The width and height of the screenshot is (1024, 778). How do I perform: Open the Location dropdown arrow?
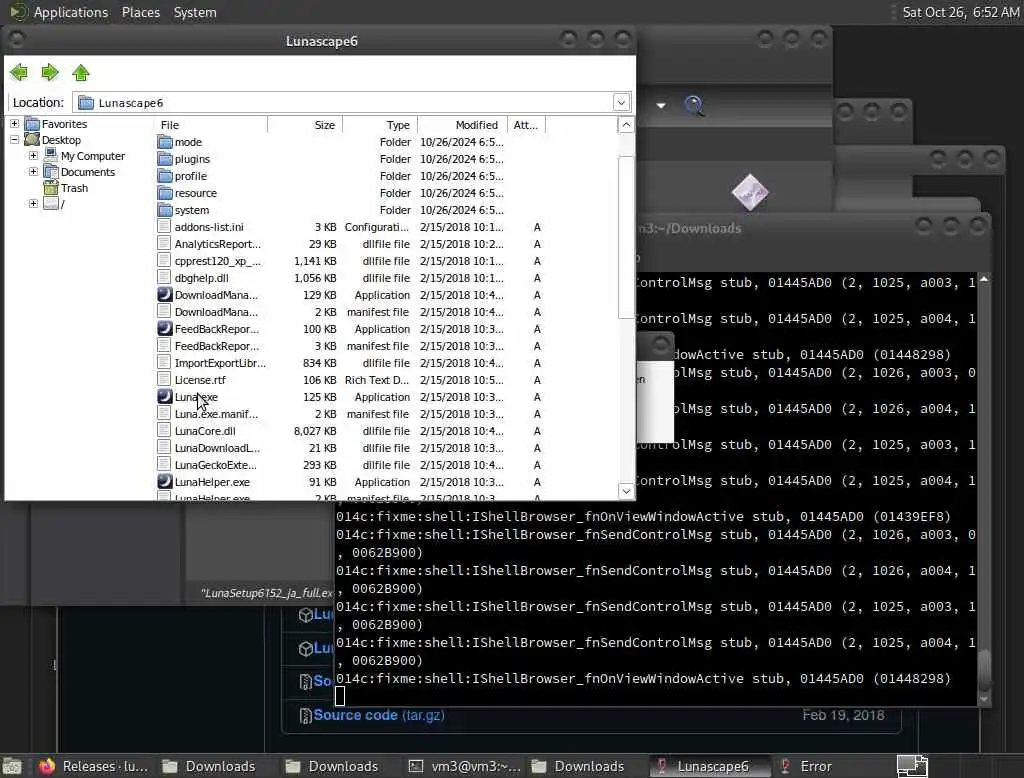tap(621, 103)
